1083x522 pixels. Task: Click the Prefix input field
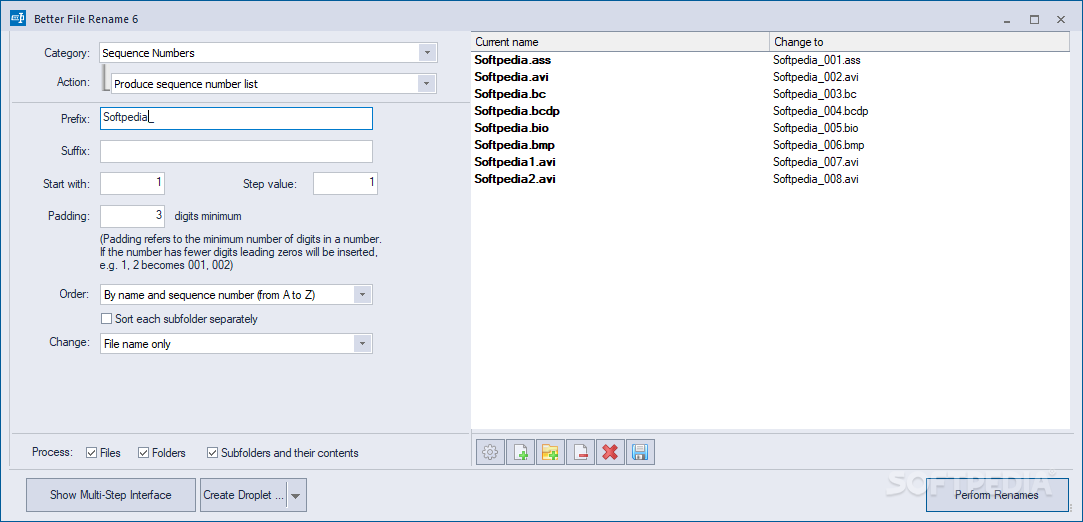[236, 118]
